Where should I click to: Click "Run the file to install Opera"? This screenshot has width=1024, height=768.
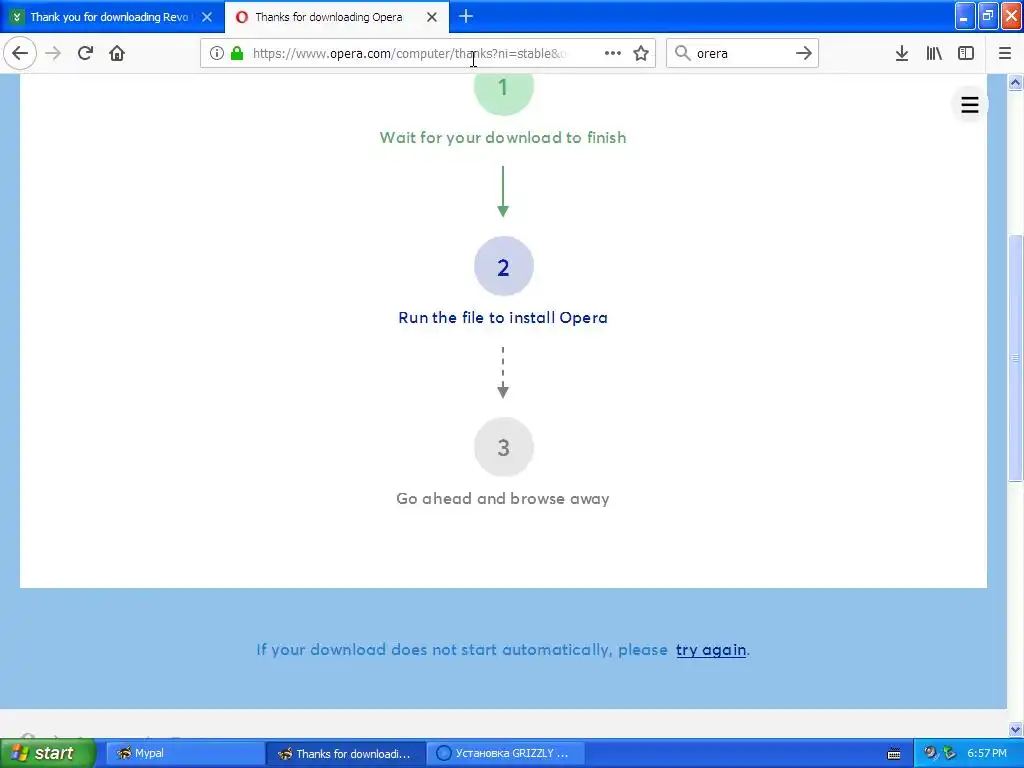coord(503,318)
